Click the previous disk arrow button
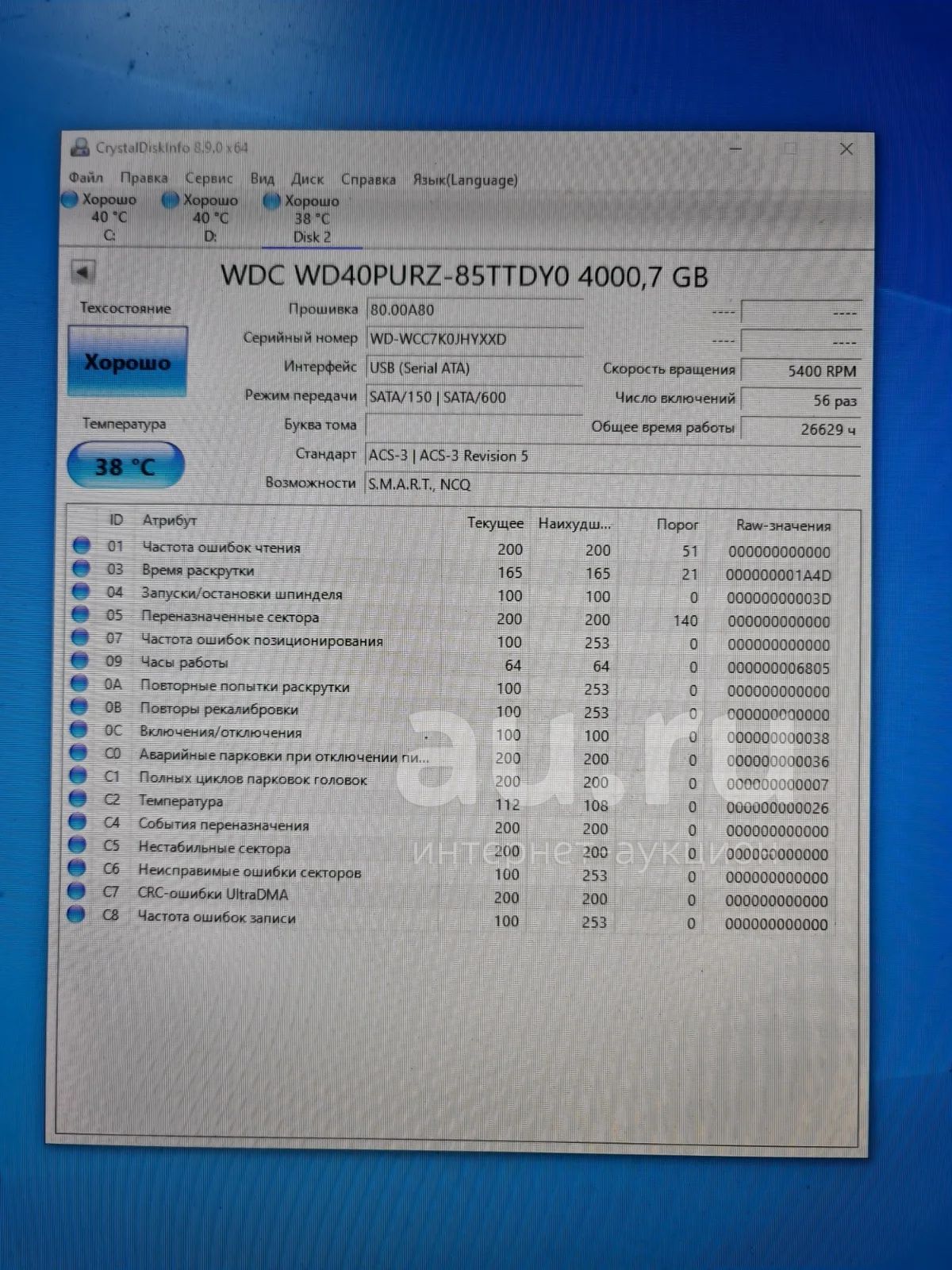The width and height of the screenshot is (952, 1270). pyautogui.click(x=83, y=272)
